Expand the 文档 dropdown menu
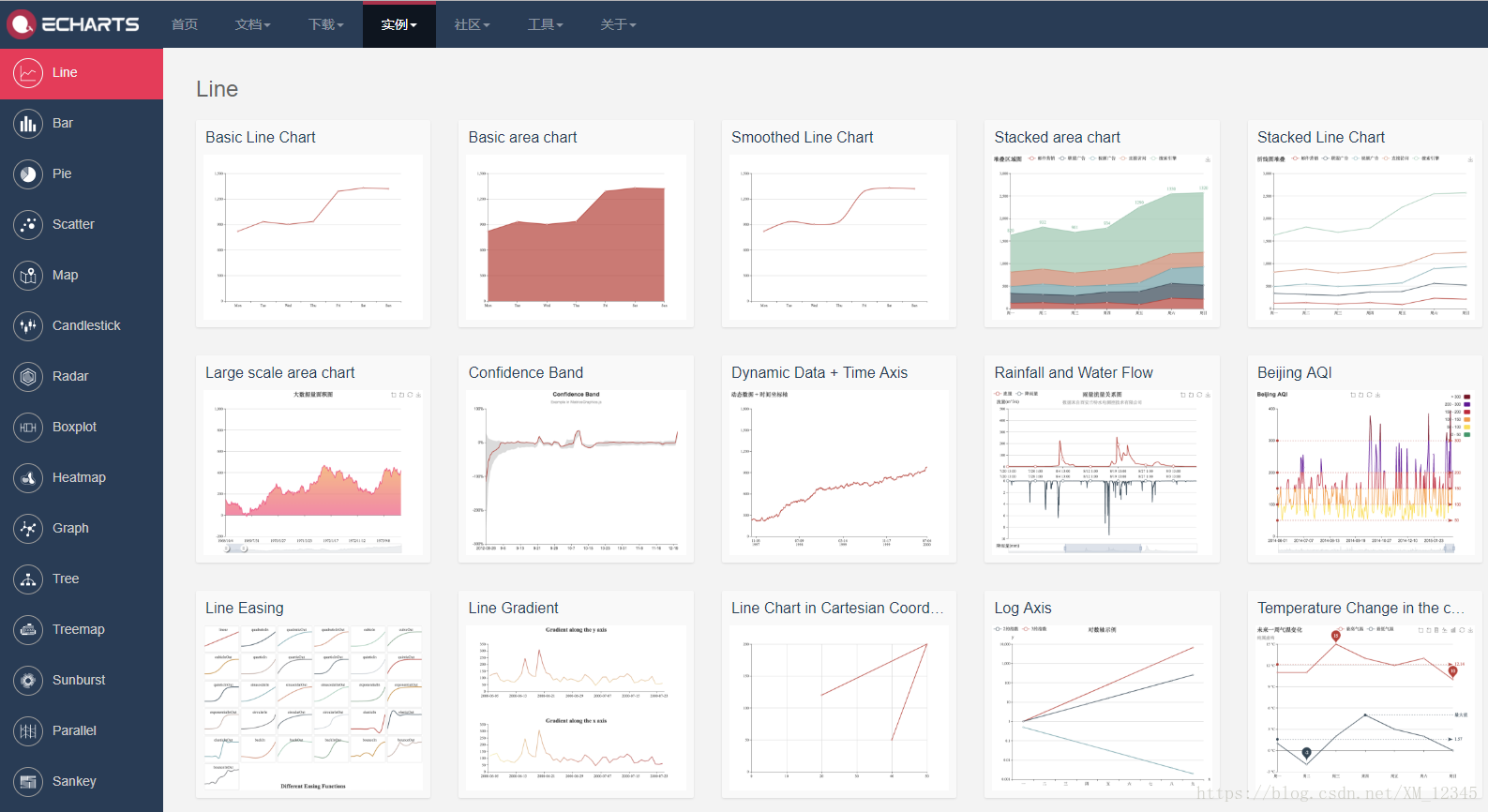 (x=252, y=24)
